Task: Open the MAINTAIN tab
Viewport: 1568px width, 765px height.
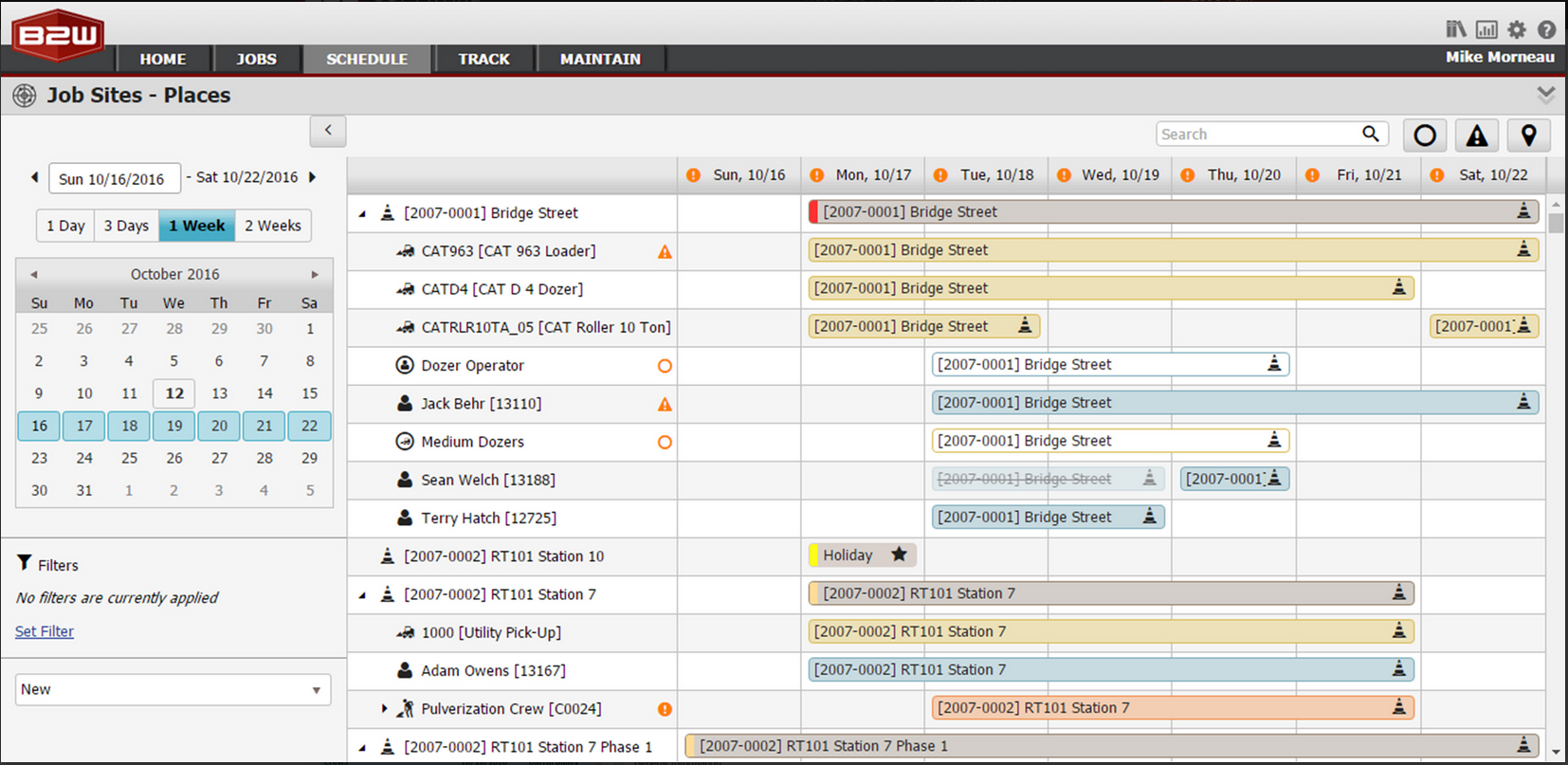Action: 600,59
